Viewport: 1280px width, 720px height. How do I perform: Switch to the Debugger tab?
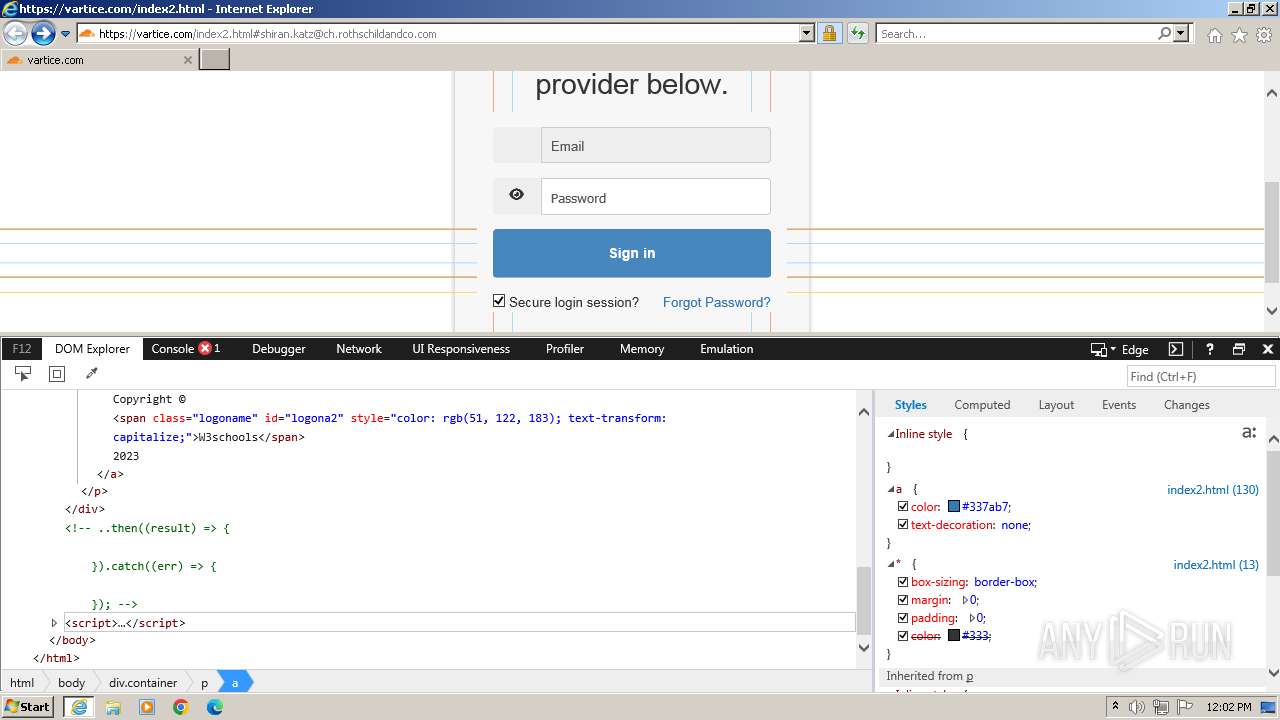click(x=278, y=349)
